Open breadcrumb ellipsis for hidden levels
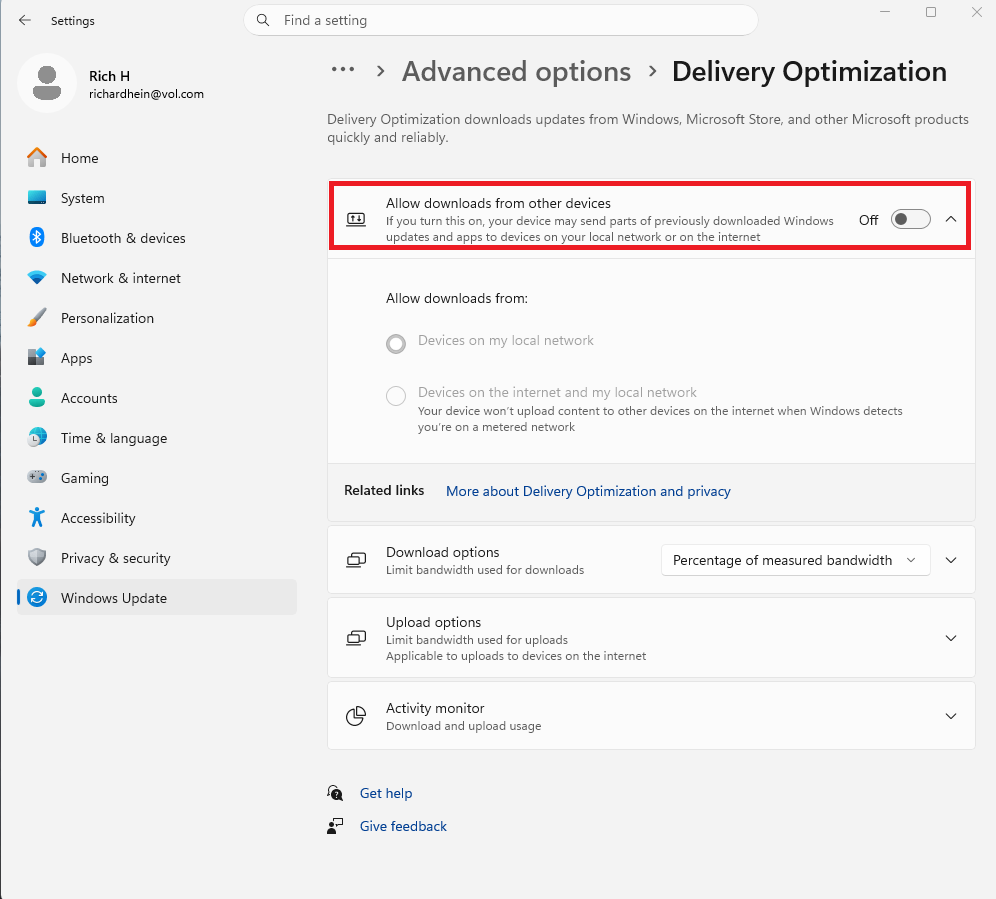Image resolution: width=996 pixels, height=899 pixels. (x=343, y=69)
